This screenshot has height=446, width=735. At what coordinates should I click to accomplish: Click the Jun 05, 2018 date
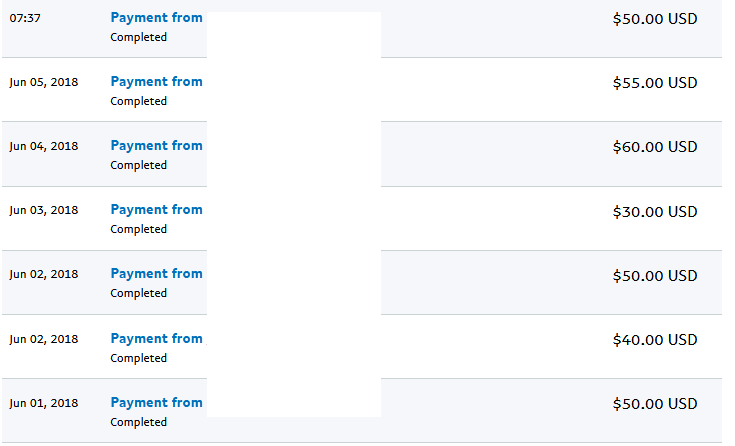(44, 82)
